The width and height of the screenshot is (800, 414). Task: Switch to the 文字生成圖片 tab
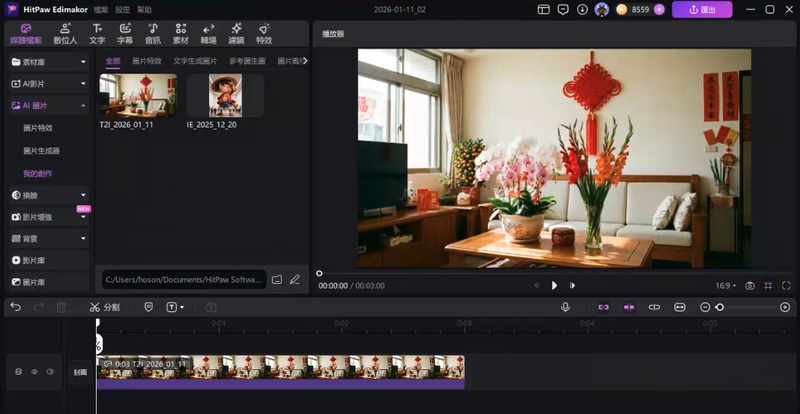pos(195,61)
